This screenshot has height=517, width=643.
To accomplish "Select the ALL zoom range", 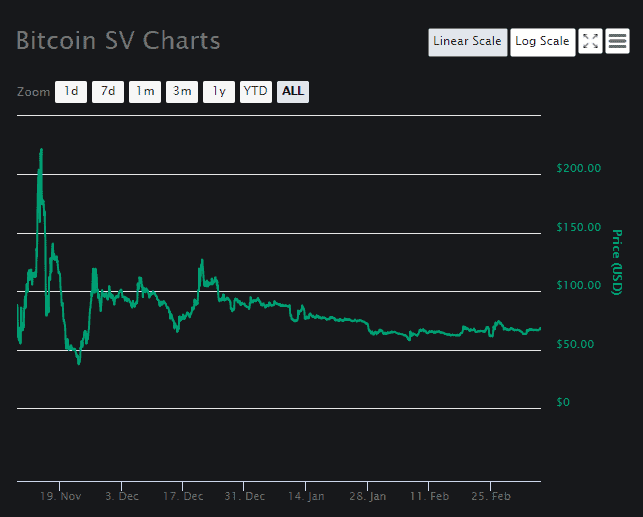I will [293, 91].
